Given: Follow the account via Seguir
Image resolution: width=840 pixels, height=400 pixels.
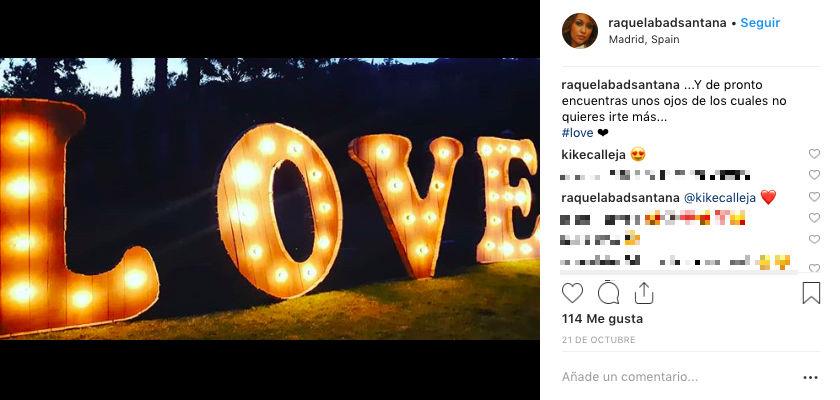Looking at the screenshot, I should coord(760,23).
